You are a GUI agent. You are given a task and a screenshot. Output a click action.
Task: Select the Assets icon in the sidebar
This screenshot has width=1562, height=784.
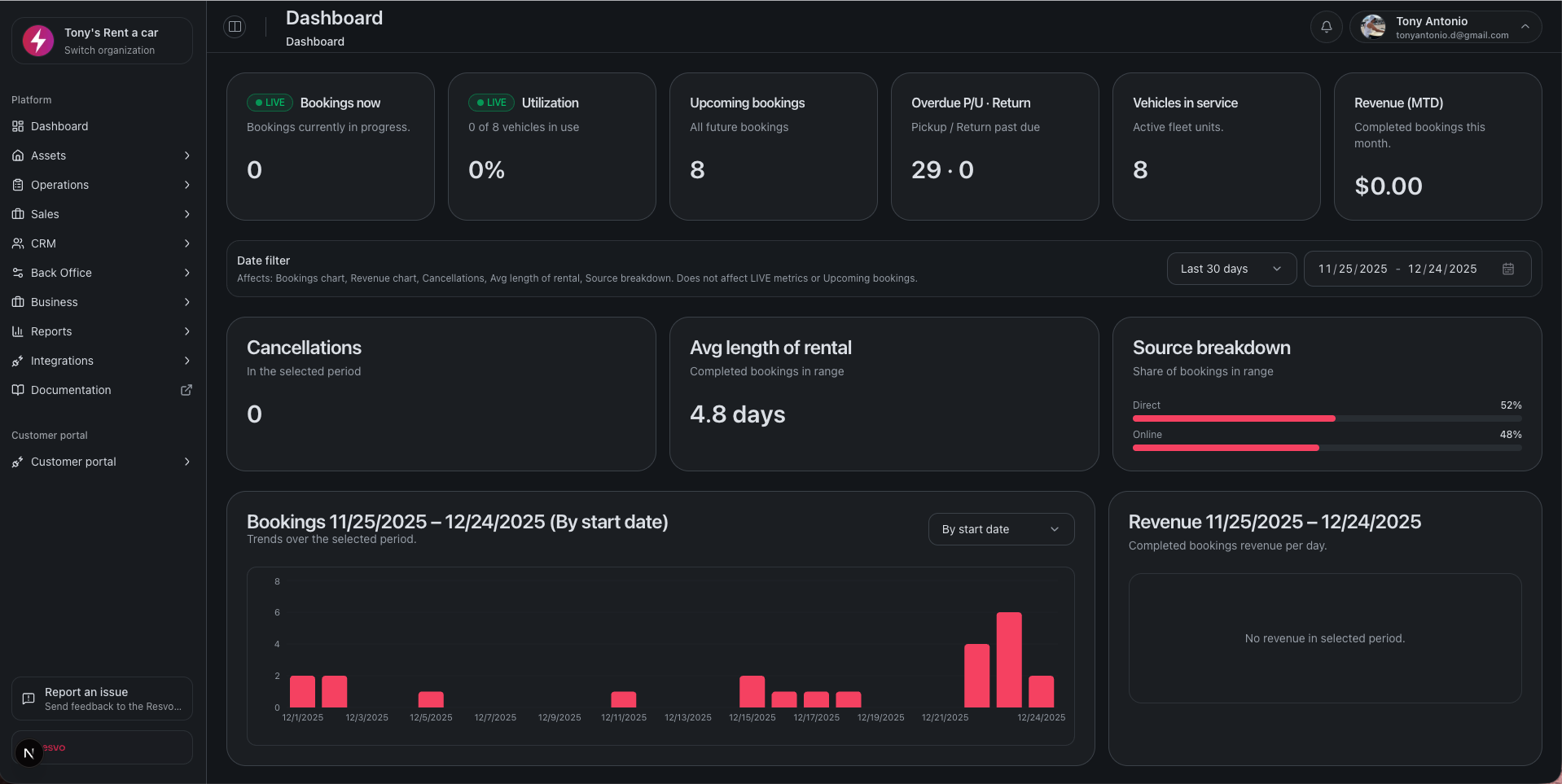point(17,155)
